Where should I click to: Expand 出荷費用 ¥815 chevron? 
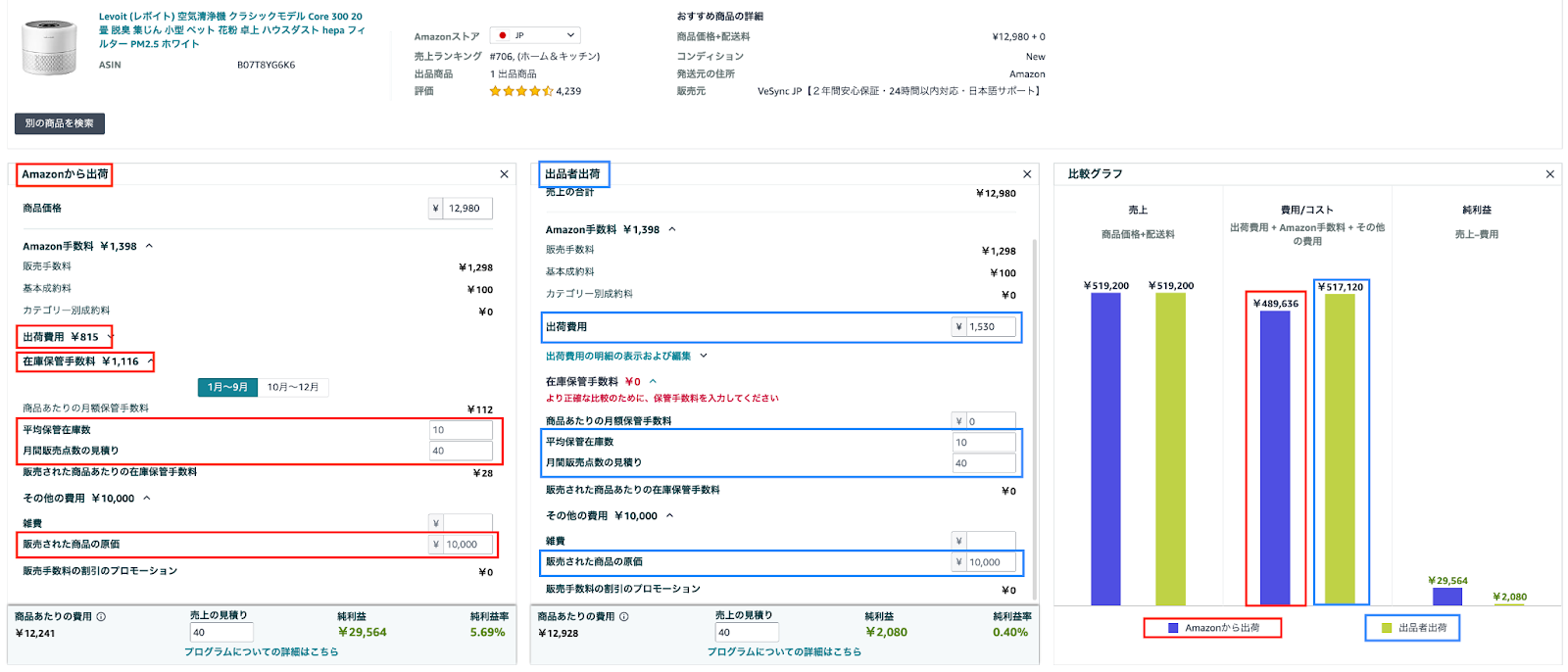pyautogui.click(x=111, y=337)
